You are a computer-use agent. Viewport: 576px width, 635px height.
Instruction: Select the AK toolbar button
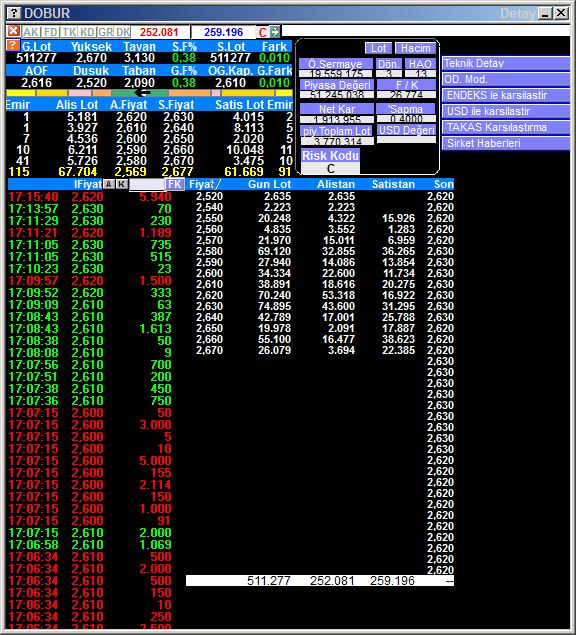pos(31,32)
